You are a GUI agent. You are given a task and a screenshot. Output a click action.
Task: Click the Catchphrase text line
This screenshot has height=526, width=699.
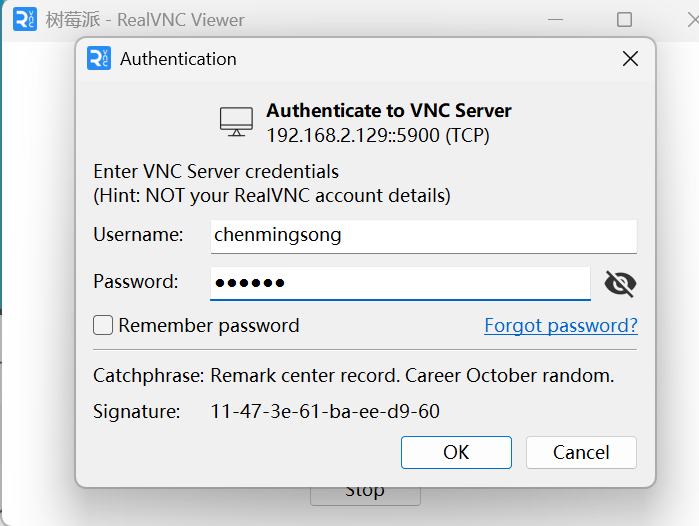tap(354, 376)
